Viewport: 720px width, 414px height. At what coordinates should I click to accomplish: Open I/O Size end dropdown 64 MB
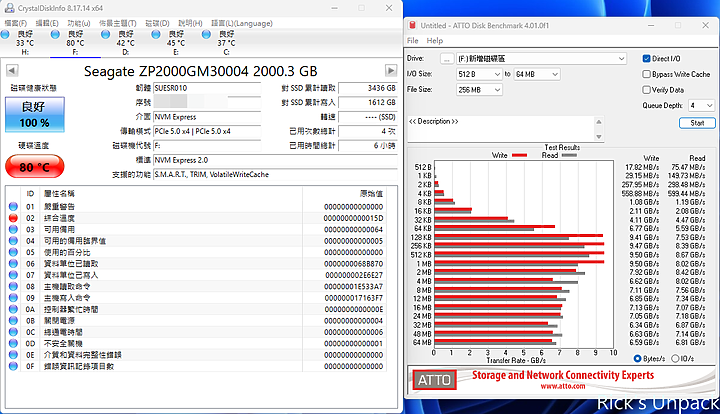point(536,74)
